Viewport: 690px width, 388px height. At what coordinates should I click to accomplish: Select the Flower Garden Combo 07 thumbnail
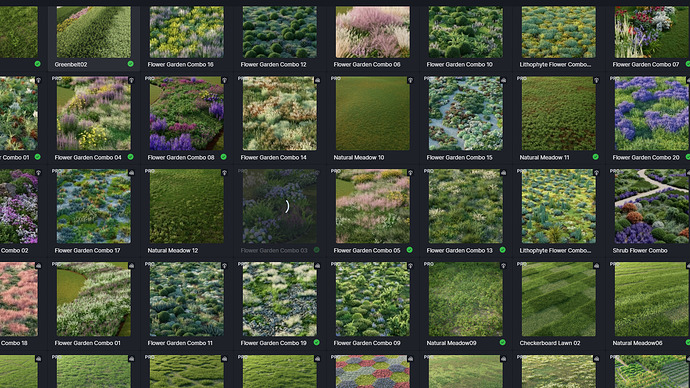coord(652,32)
